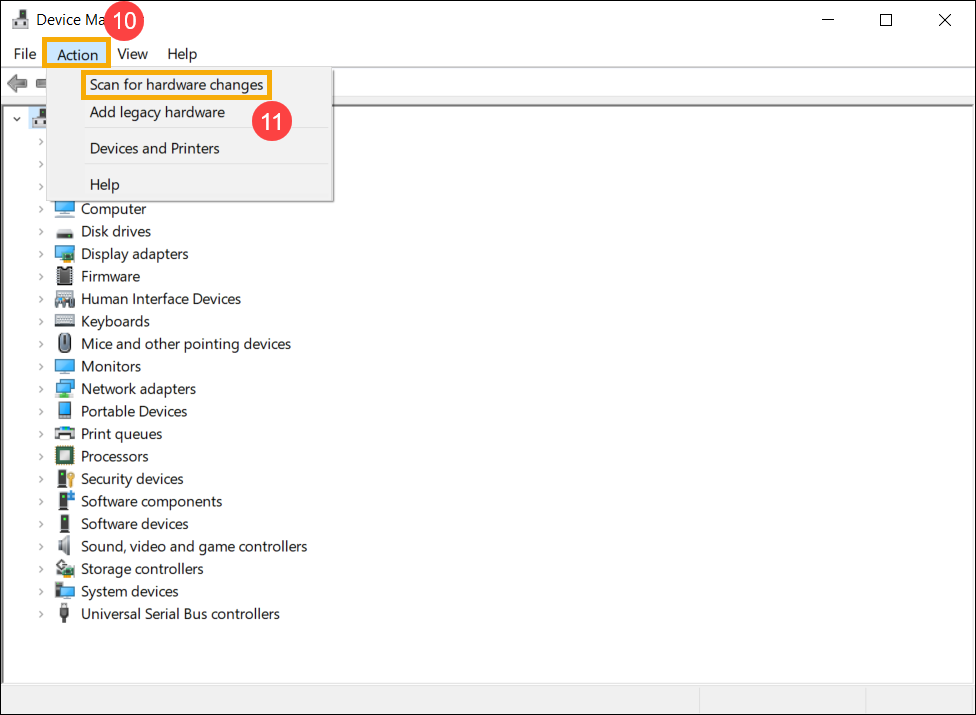Open the View menu
The height and width of the screenshot is (715, 976).
(133, 54)
